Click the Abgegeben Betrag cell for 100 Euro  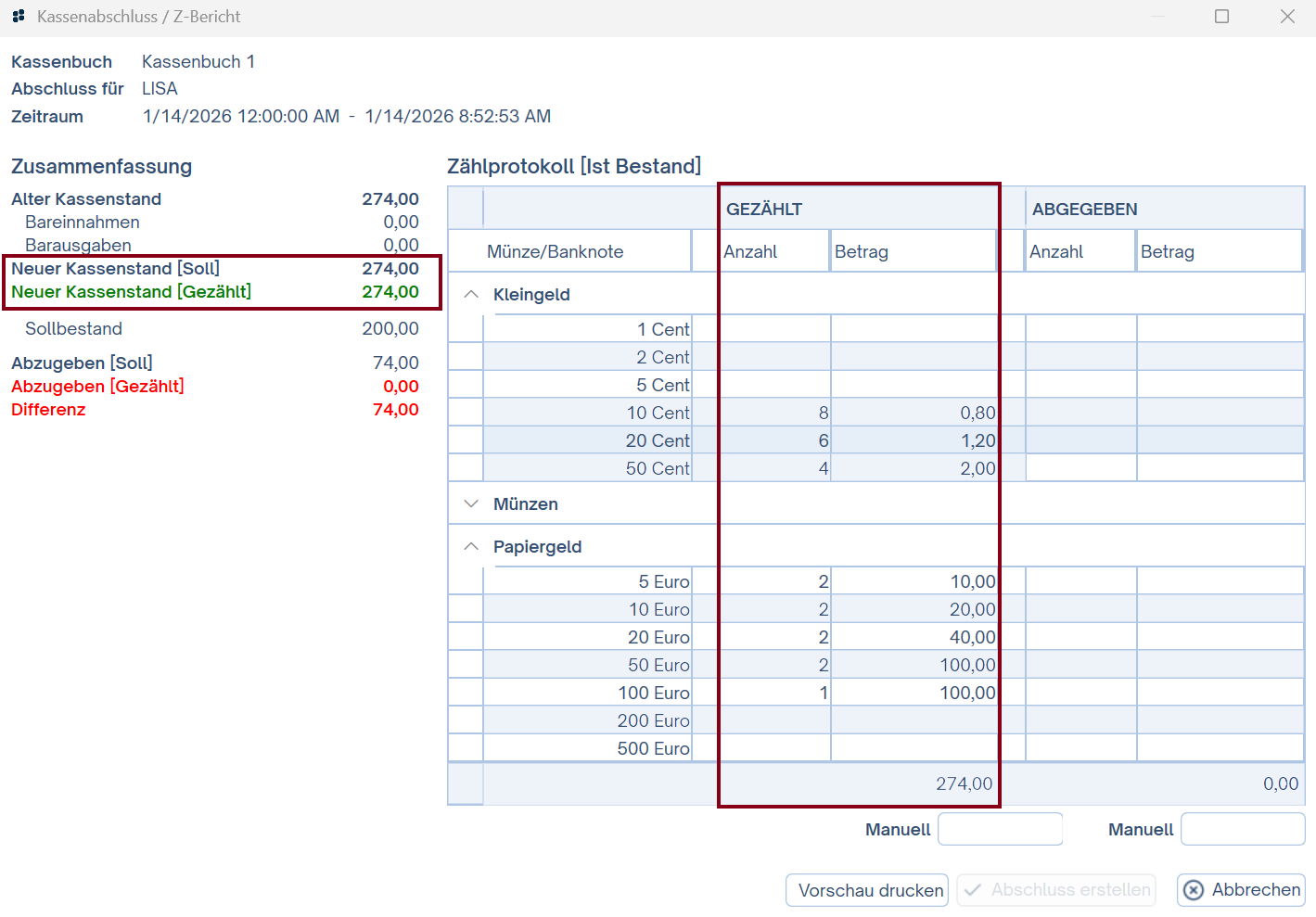(1220, 693)
